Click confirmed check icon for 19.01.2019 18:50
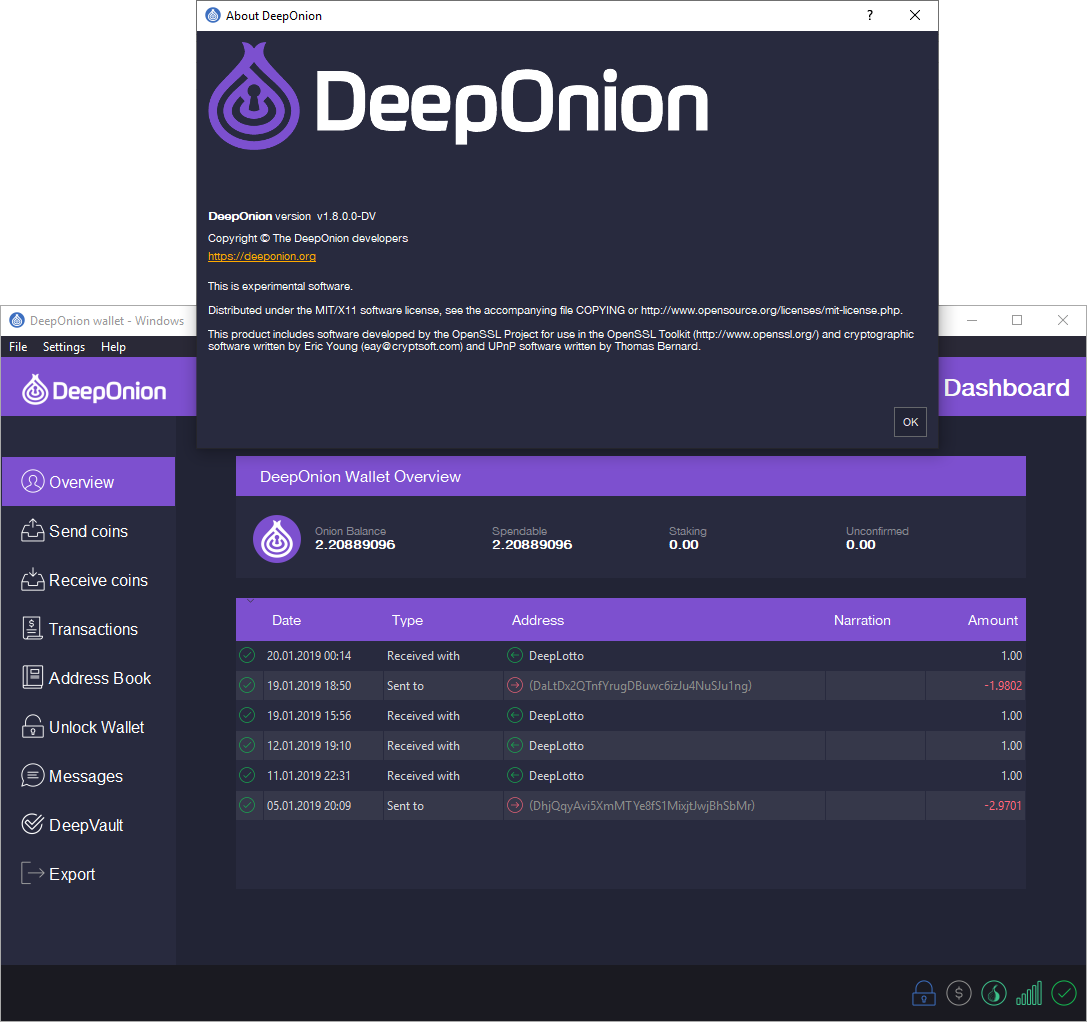Screen dimensions: 1087x1022 click(x=247, y=685)
